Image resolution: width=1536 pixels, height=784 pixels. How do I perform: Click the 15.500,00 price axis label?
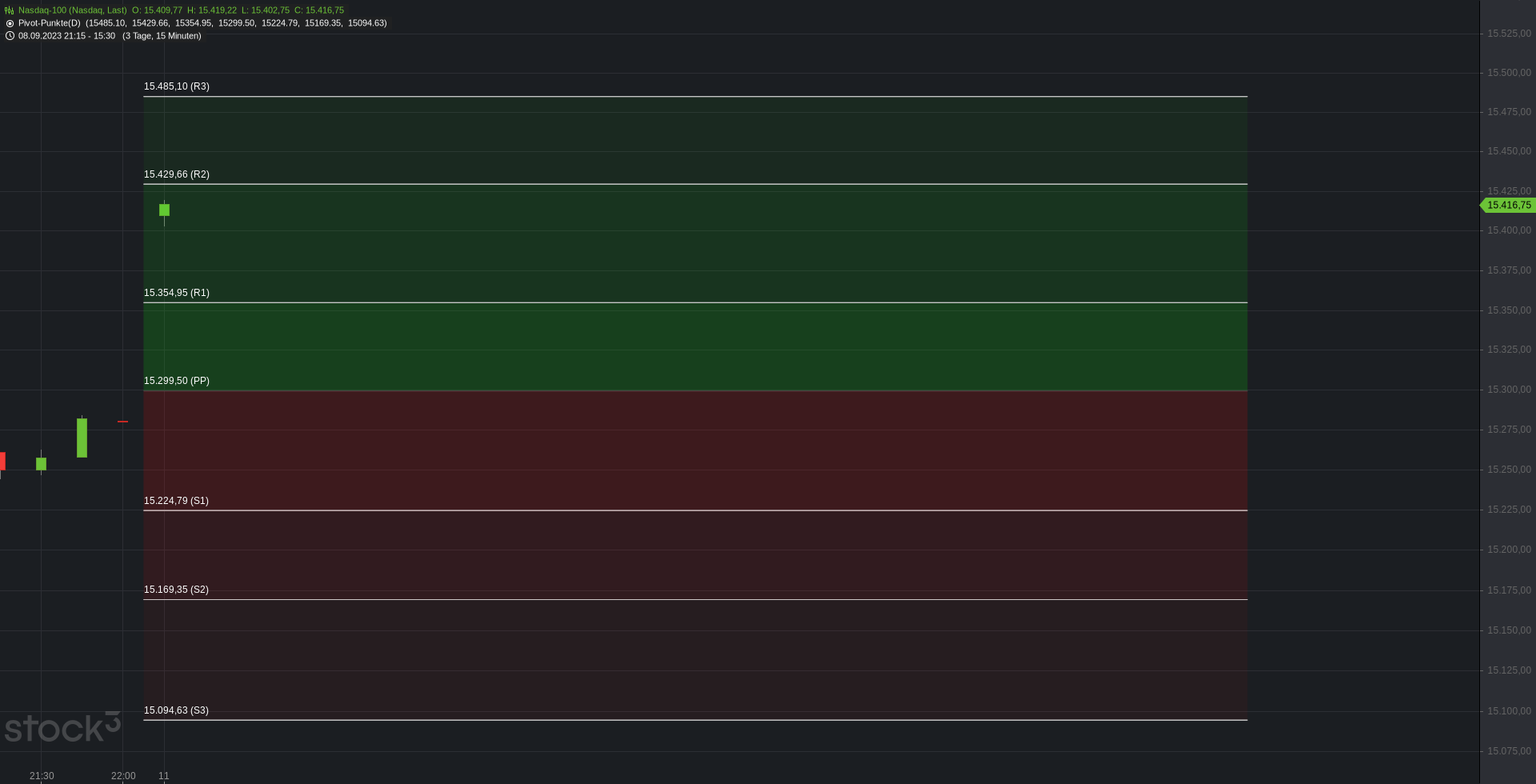click(x=1509, y=73)
